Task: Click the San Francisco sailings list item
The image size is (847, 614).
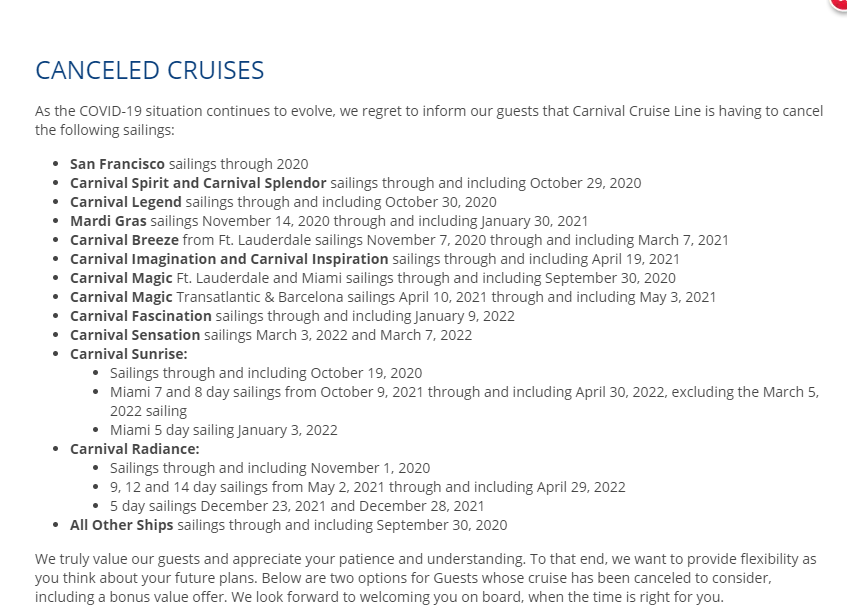Action: tap(189, 164)
